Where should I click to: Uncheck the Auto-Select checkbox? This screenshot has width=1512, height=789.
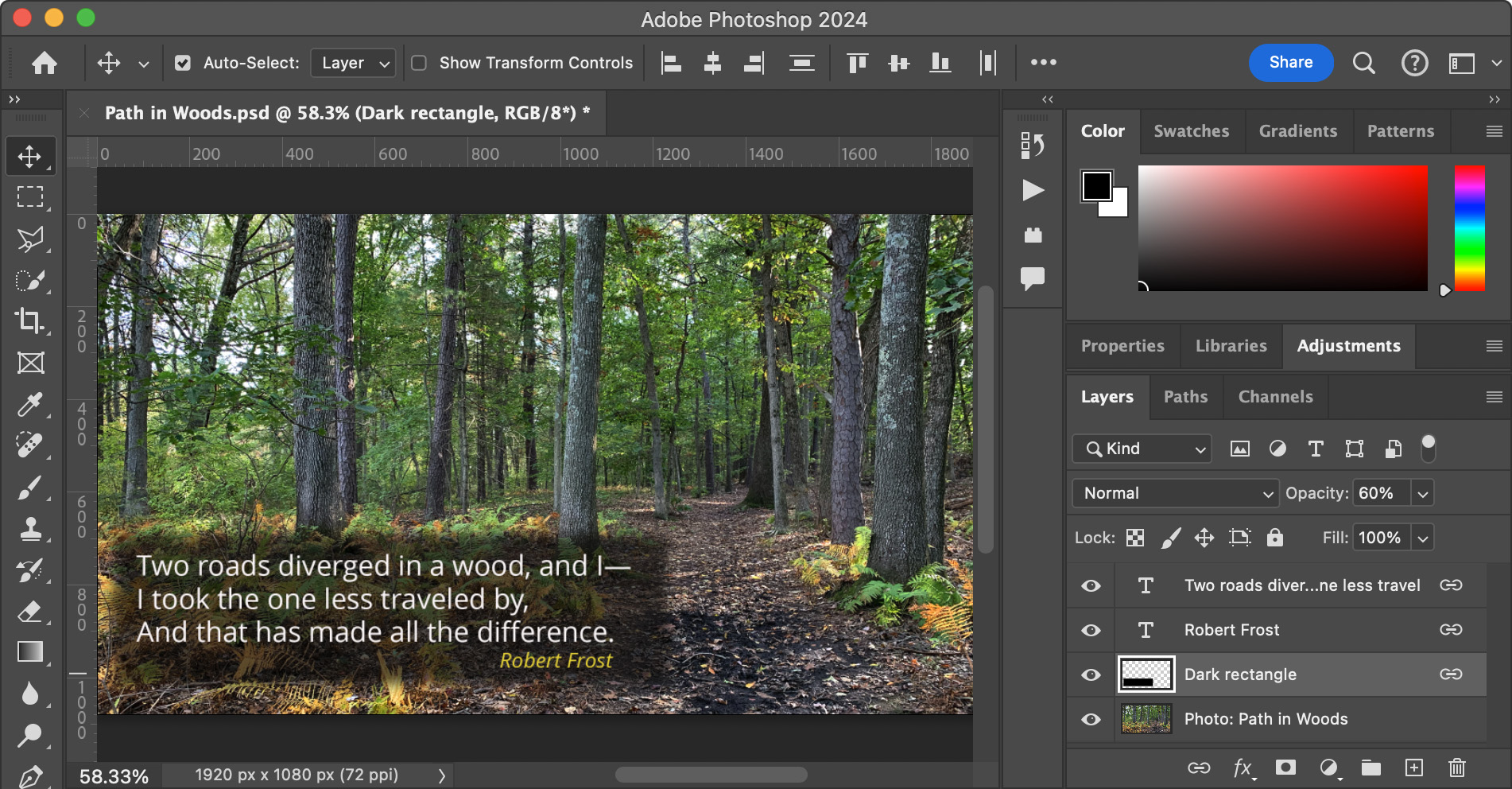tap(183, 63)
